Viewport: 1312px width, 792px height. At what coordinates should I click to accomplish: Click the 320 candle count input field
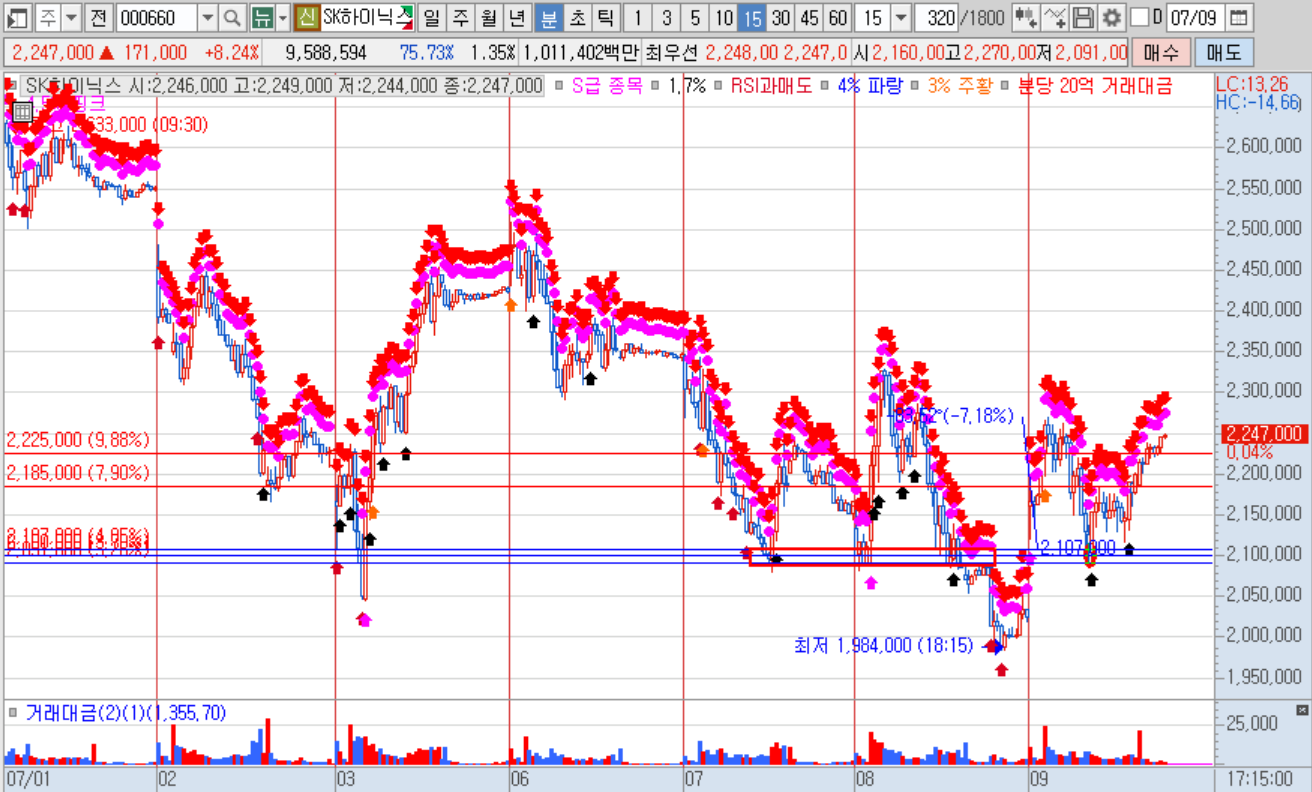tap(935, 17)
